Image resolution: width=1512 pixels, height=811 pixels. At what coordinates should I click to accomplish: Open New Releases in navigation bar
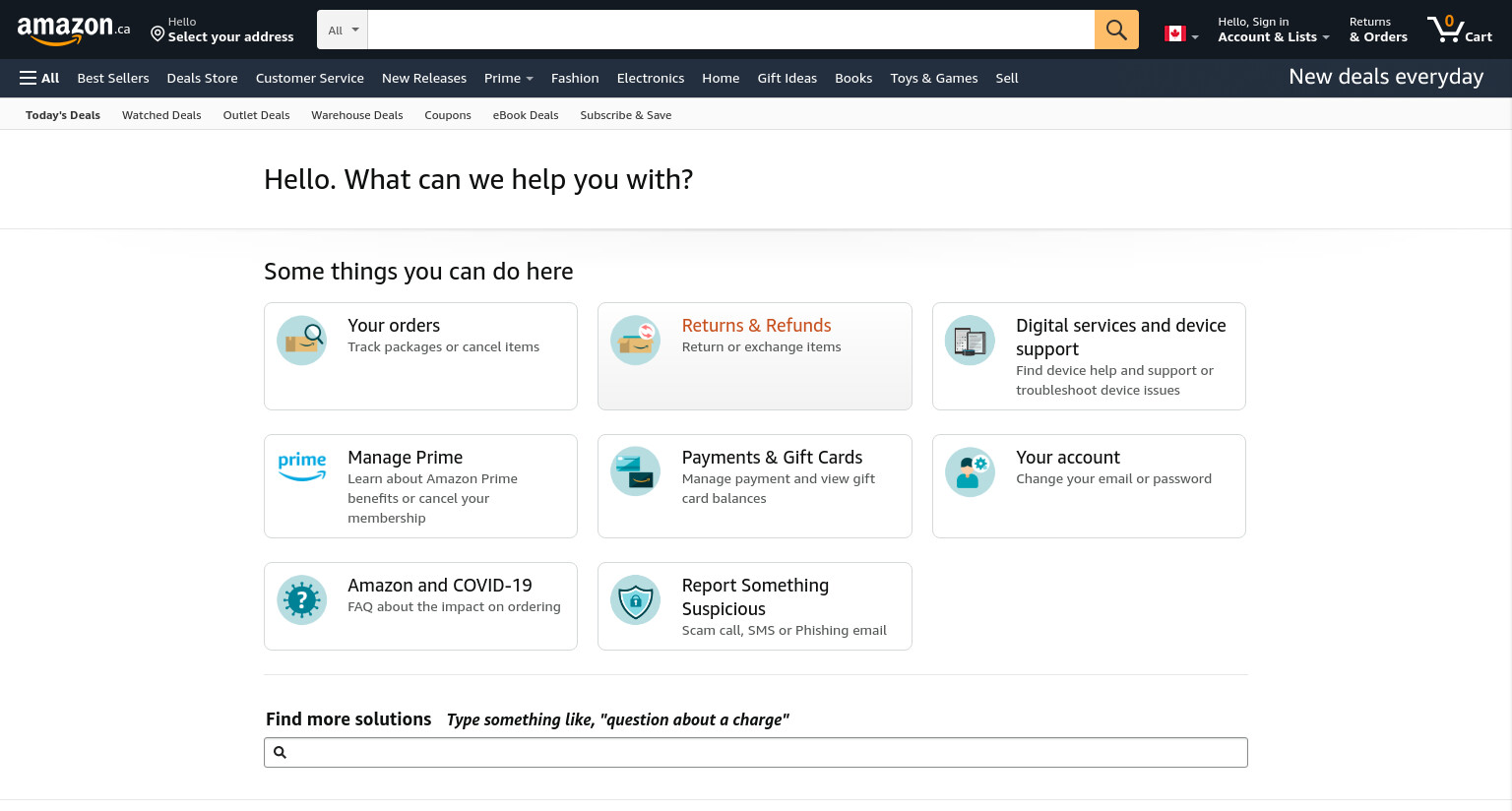[424, 78]
